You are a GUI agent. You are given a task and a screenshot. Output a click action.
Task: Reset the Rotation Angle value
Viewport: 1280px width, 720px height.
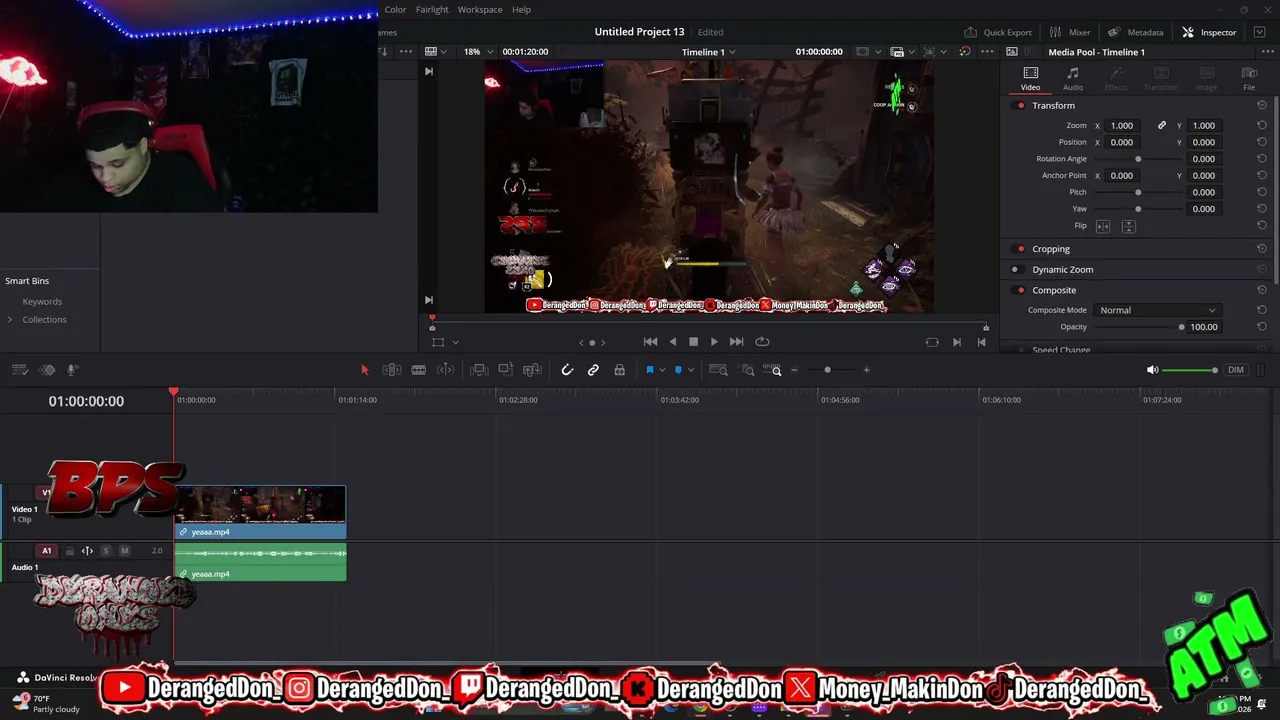[1262, 159]
